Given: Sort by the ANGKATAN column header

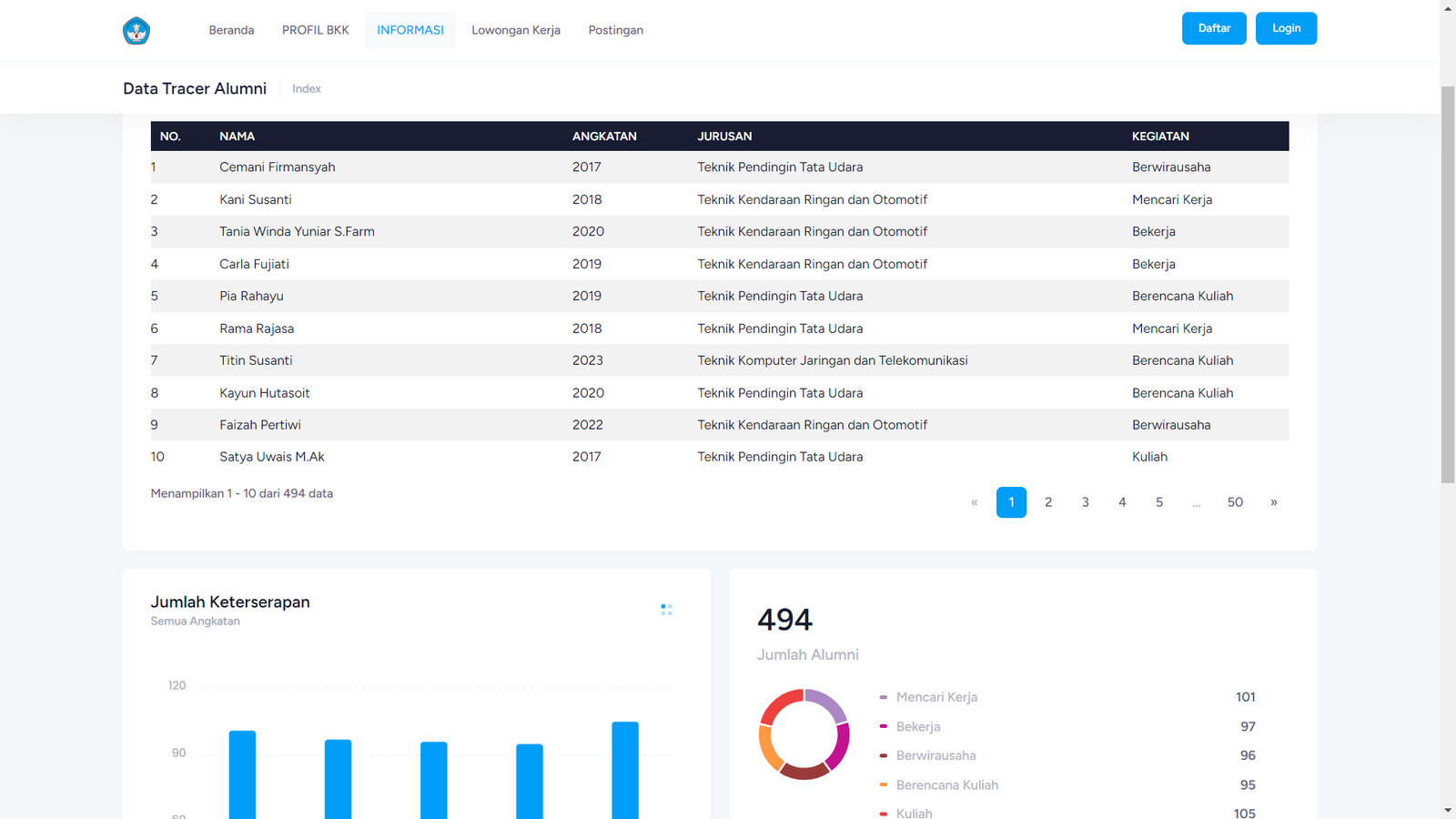Looking at the screenshot, I should (x=604, y=136).
